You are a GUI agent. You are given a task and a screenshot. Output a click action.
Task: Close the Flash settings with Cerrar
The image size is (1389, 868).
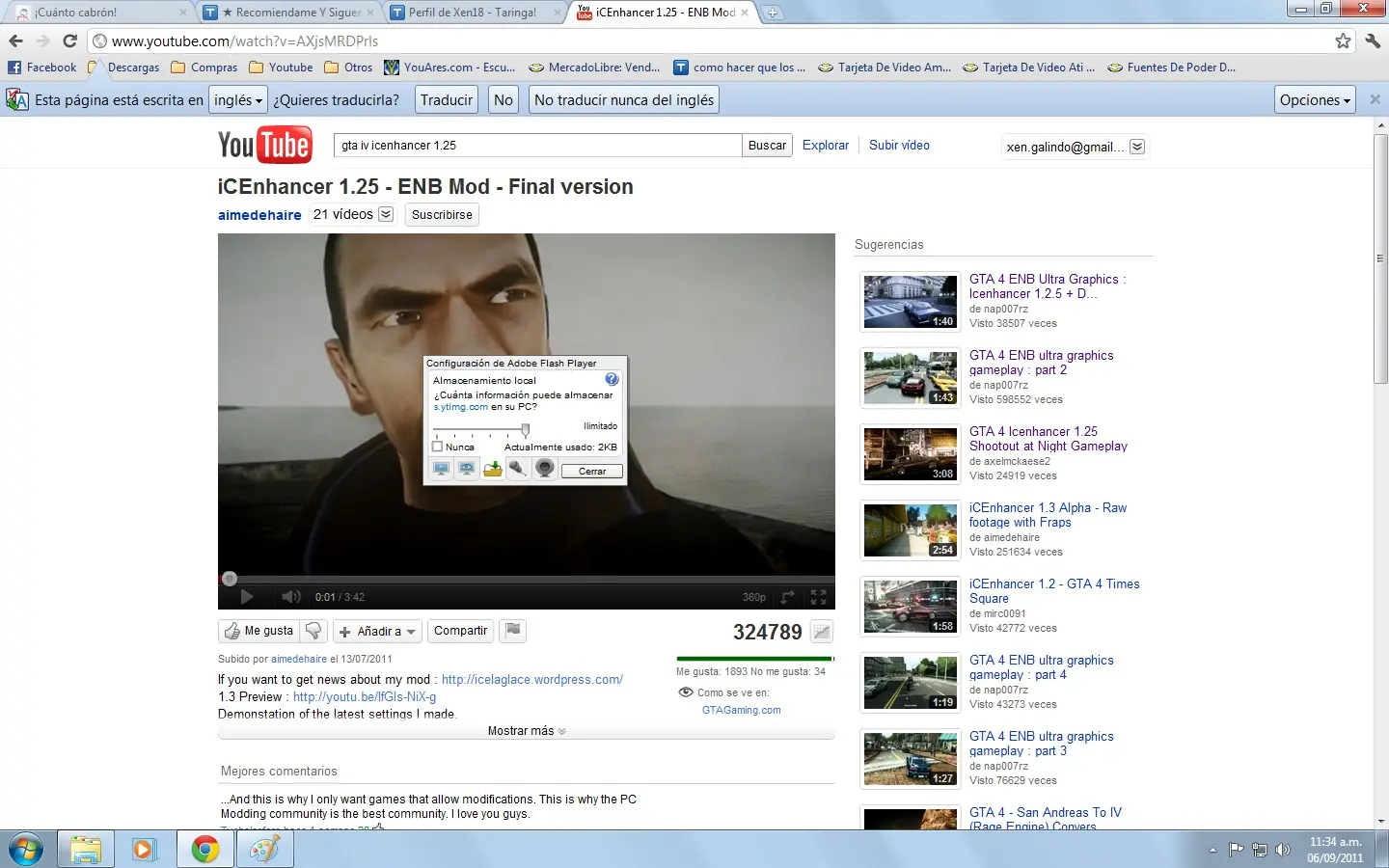click(592, 472)
